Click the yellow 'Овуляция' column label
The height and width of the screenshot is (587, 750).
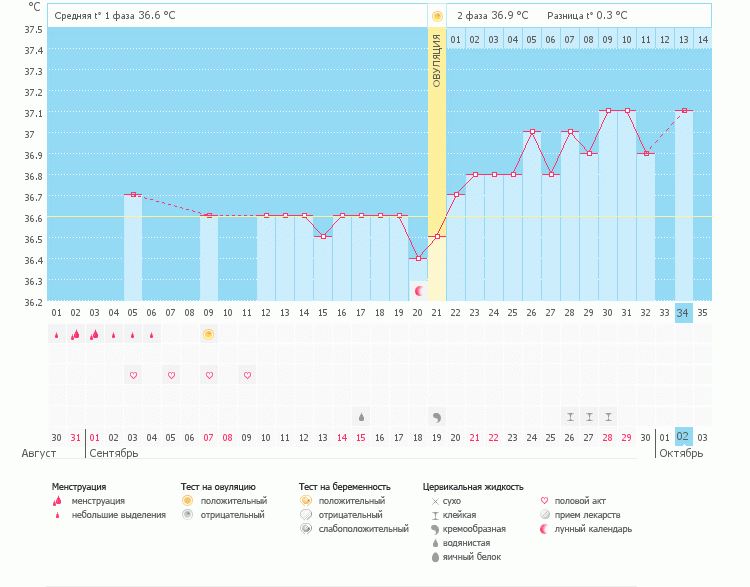click(437, 62)
